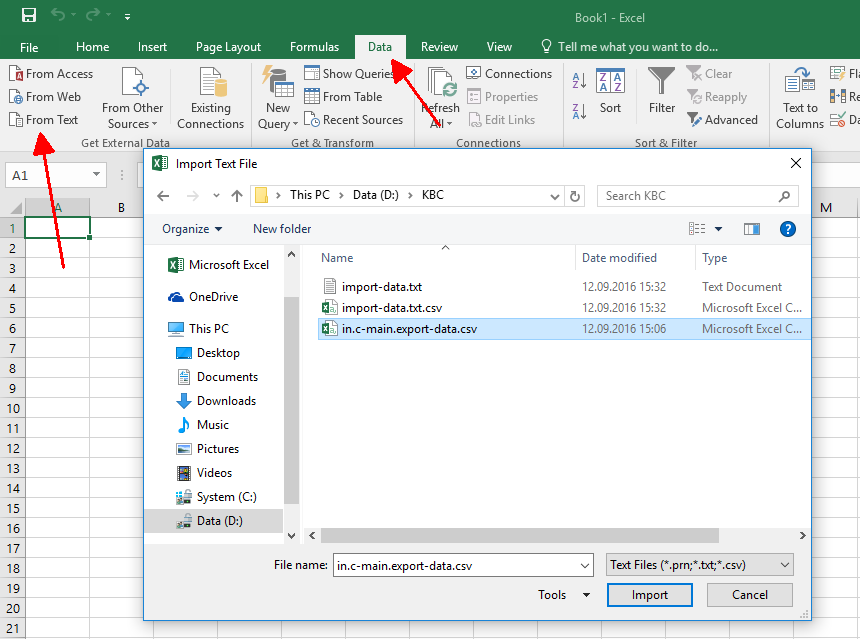Click the File name combo box
The width and height of the screenshot is (860, 639).
(x=462, y=566)
